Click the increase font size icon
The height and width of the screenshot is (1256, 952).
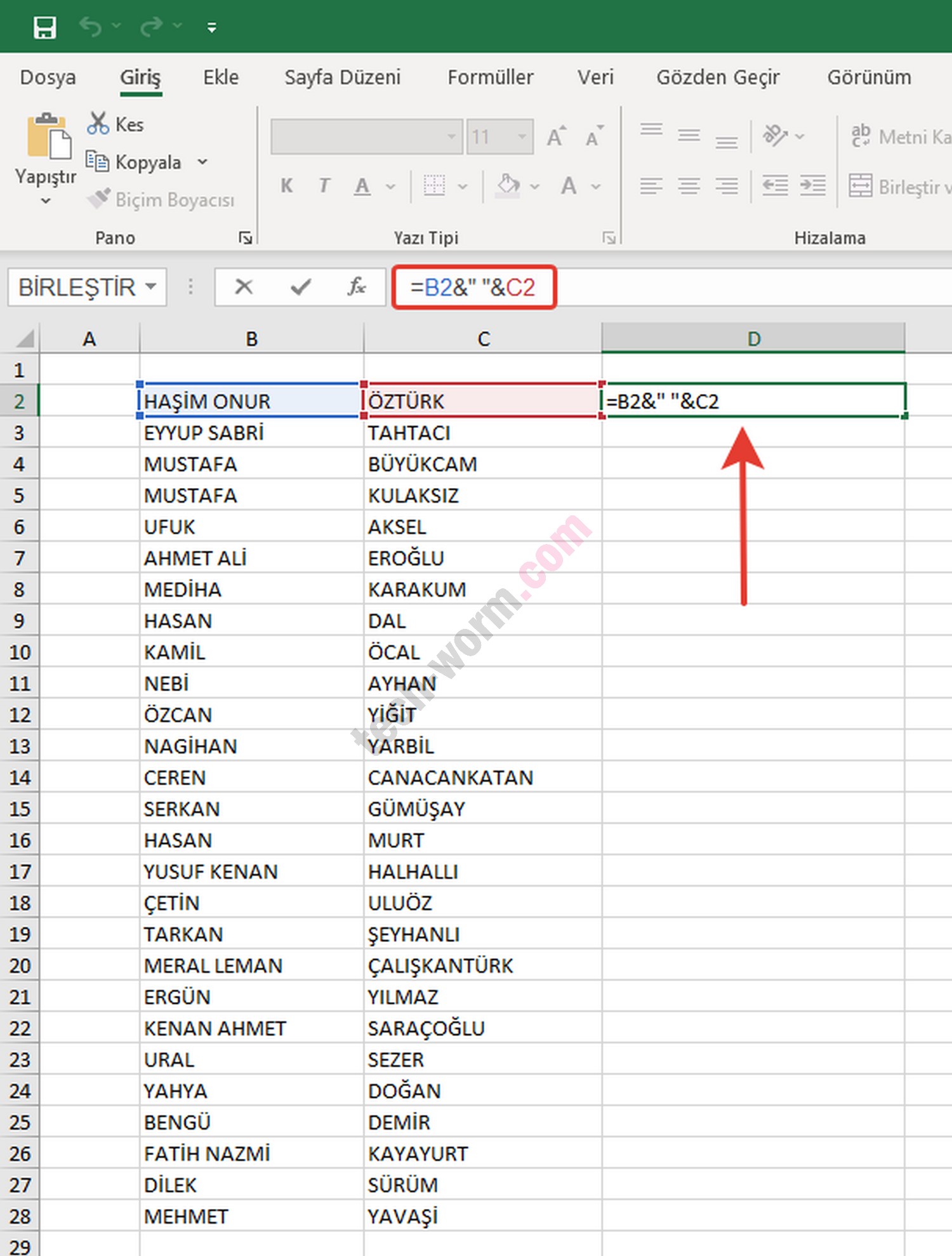(556, 136)
